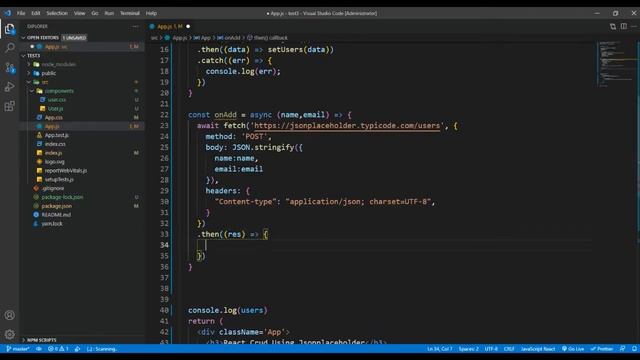Click the feedback icon in status bar

pyautogui.click(x=622, y=349)
